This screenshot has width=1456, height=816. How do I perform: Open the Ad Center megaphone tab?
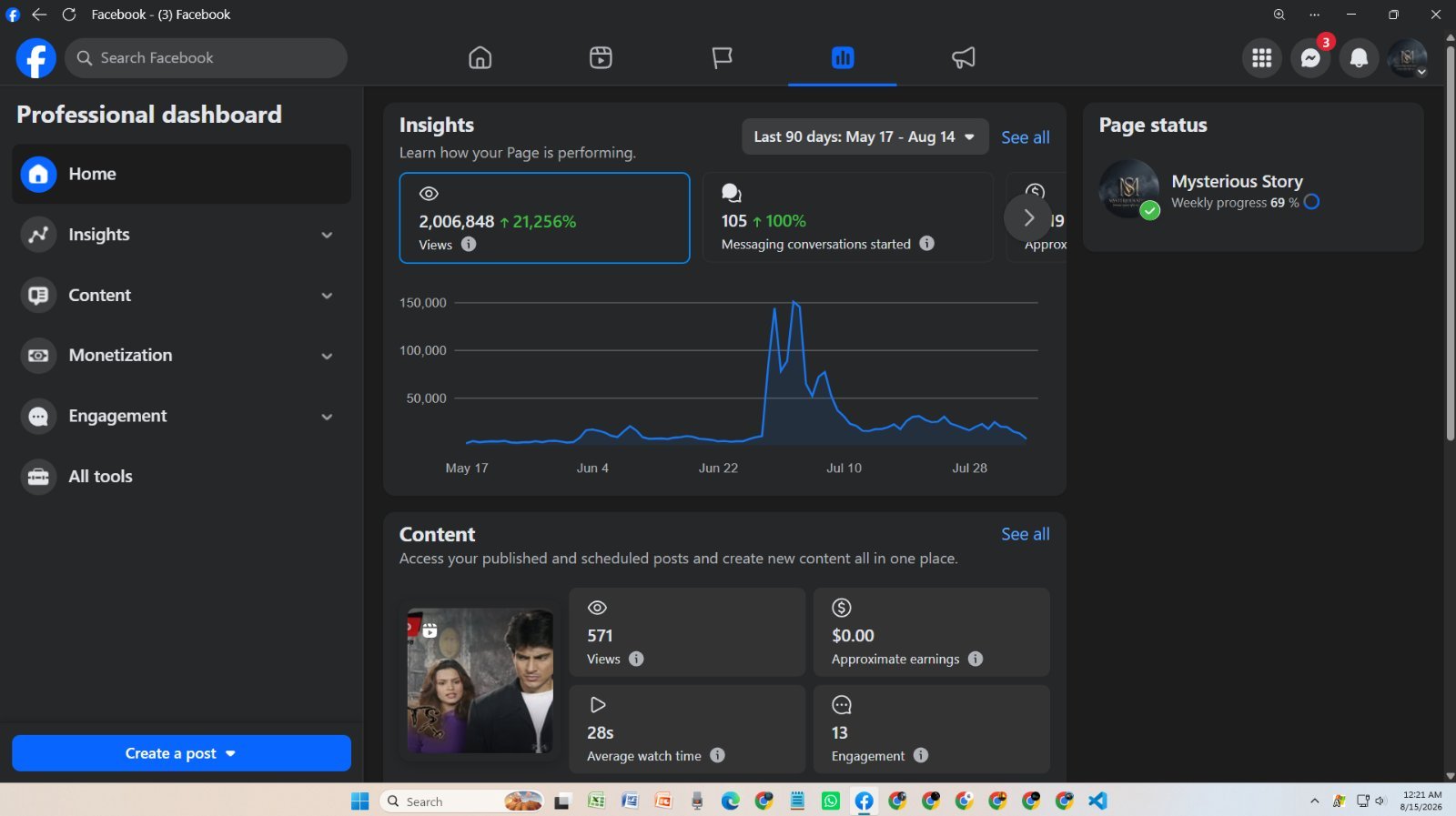tap(963, 58)
